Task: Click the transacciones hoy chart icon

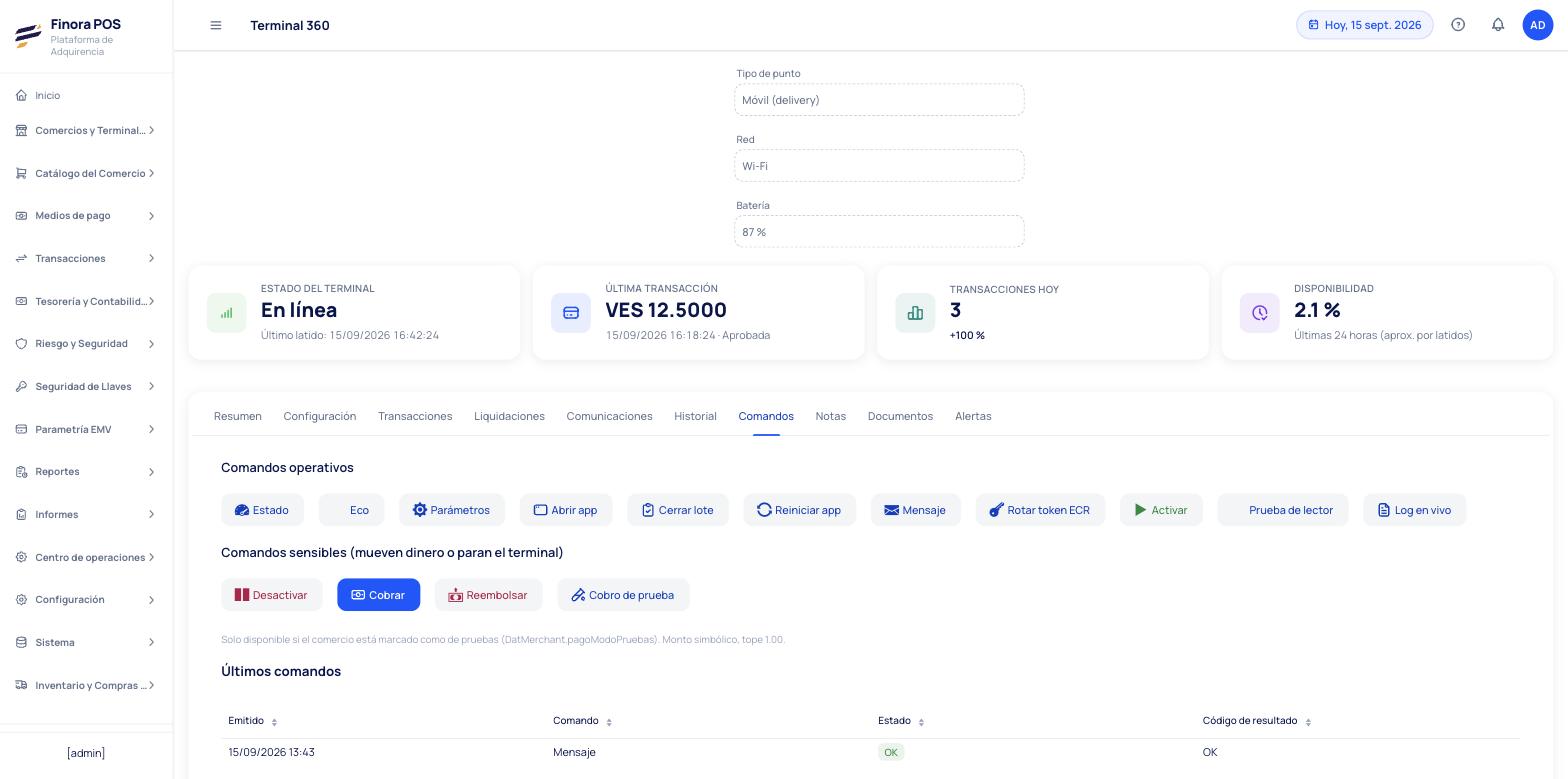Action: 915,313
